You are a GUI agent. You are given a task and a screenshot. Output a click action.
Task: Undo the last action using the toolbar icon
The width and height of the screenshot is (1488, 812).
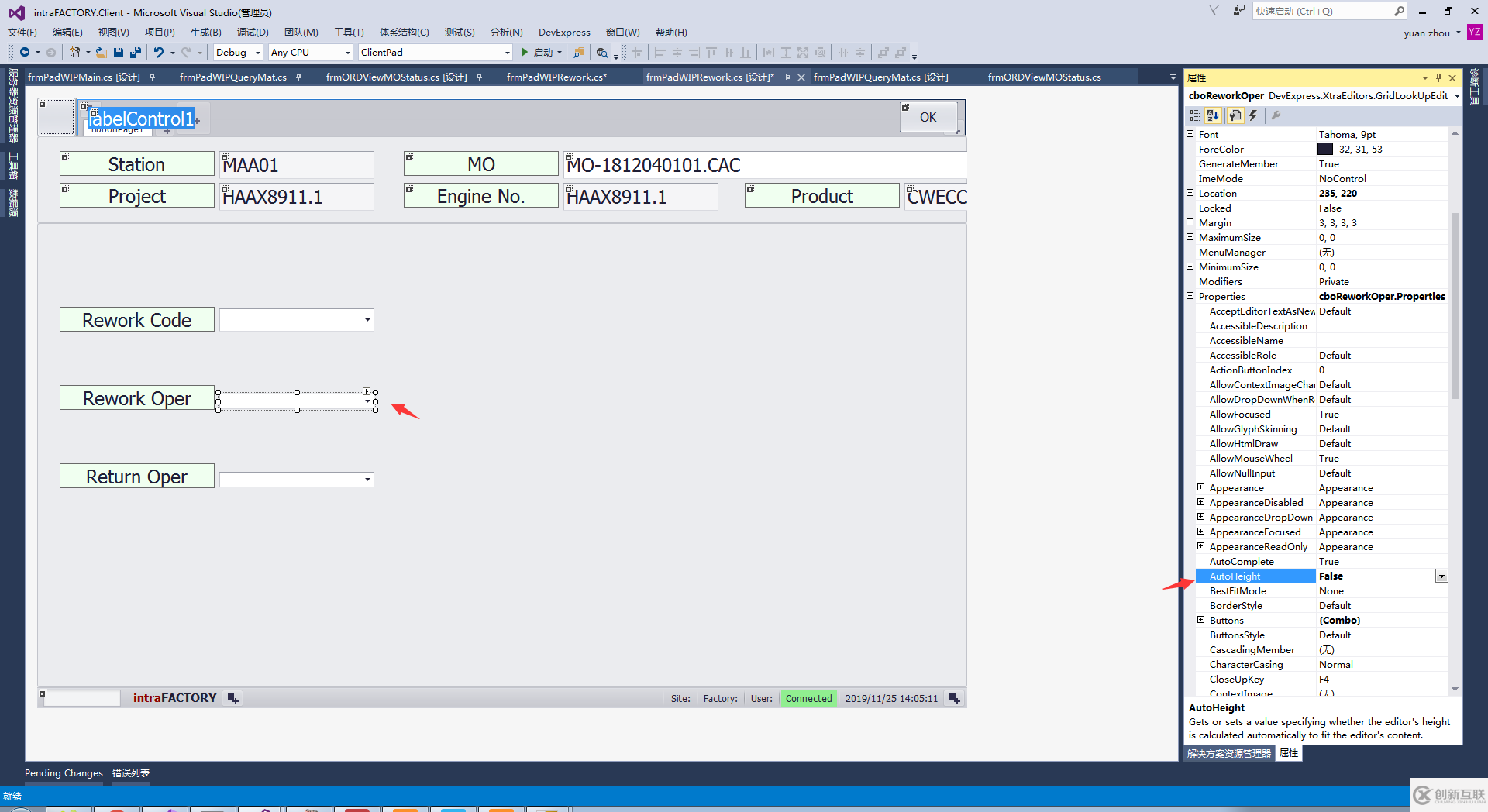158,53
